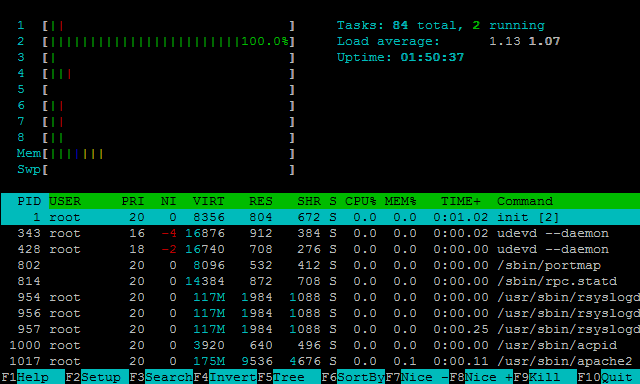Click the Tasks: 84 total text

click(x=400, y=26)
